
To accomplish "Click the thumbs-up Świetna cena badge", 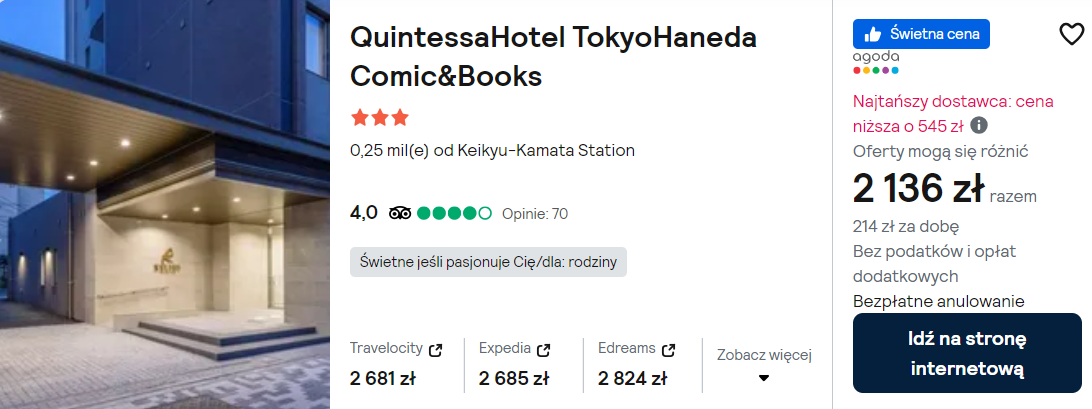I will coord(921,34).
